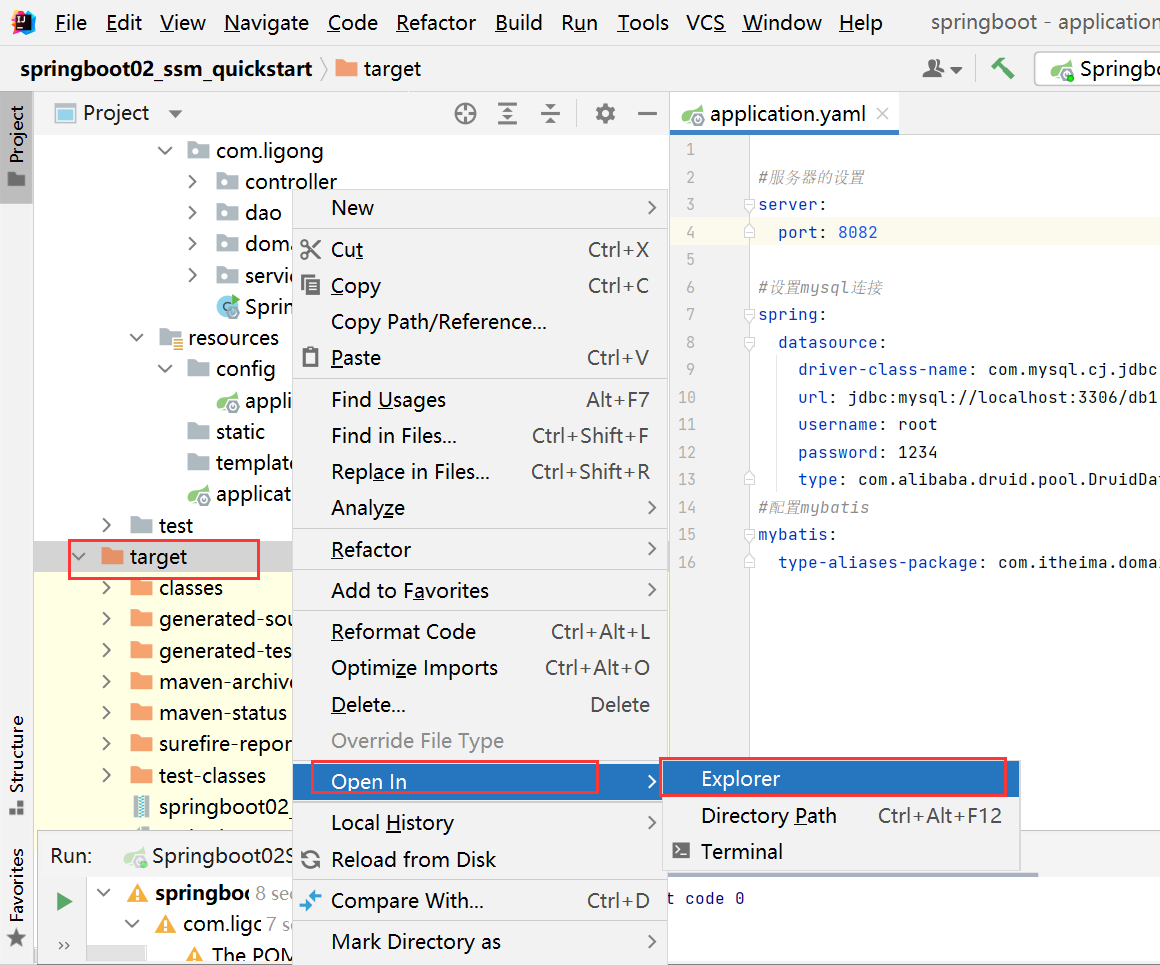Open the user account icon dropdown
The height and width of the screenshot is (965, 1160).
tap(942, 69)
